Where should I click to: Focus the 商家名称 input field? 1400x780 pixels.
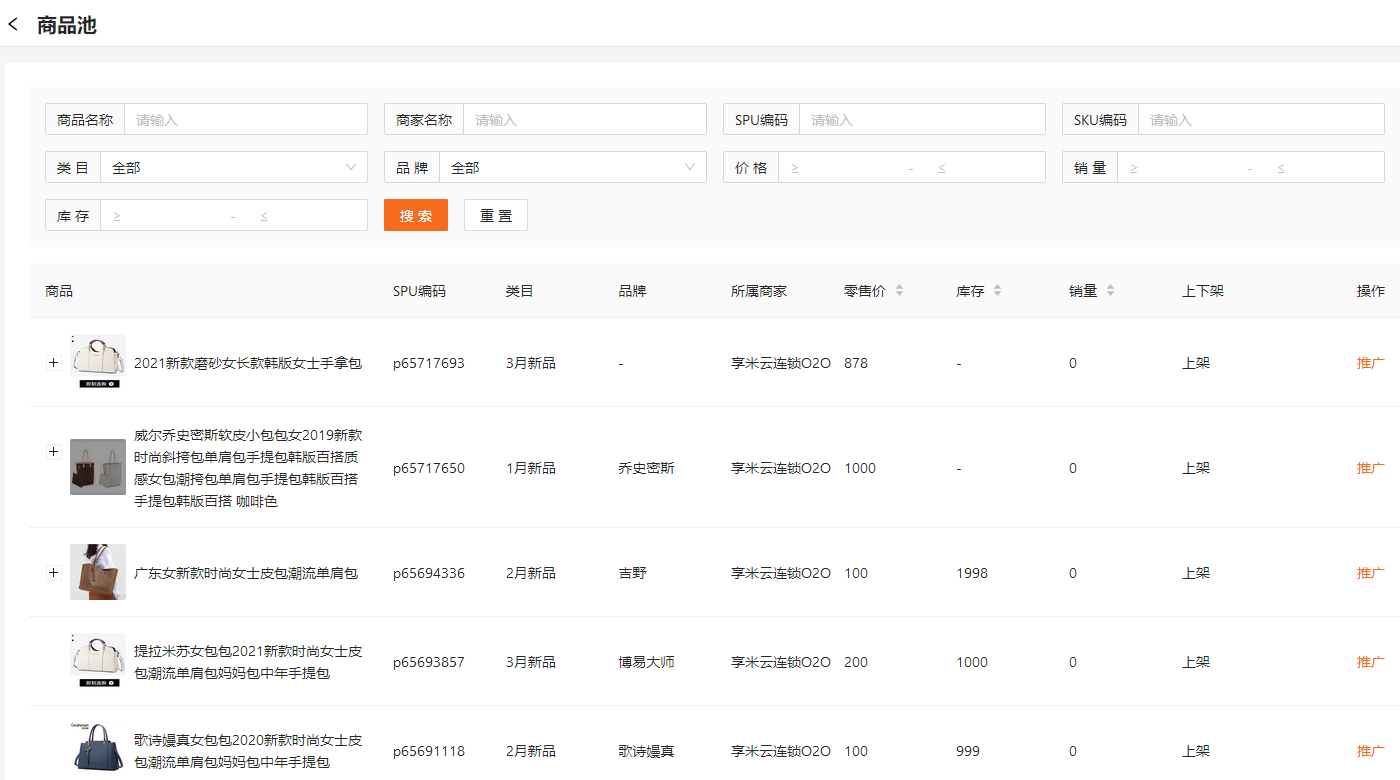point(584,120)
